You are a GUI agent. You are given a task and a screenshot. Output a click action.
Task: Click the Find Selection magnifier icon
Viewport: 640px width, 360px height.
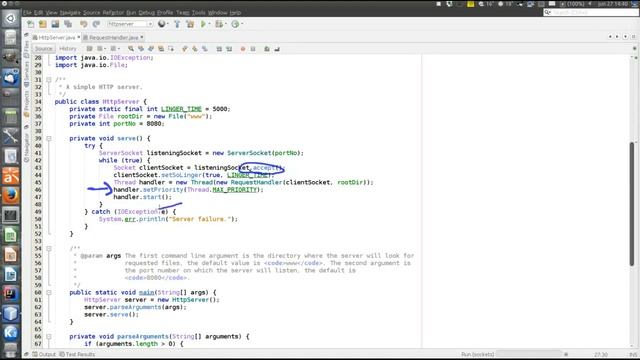click(131, 49)
